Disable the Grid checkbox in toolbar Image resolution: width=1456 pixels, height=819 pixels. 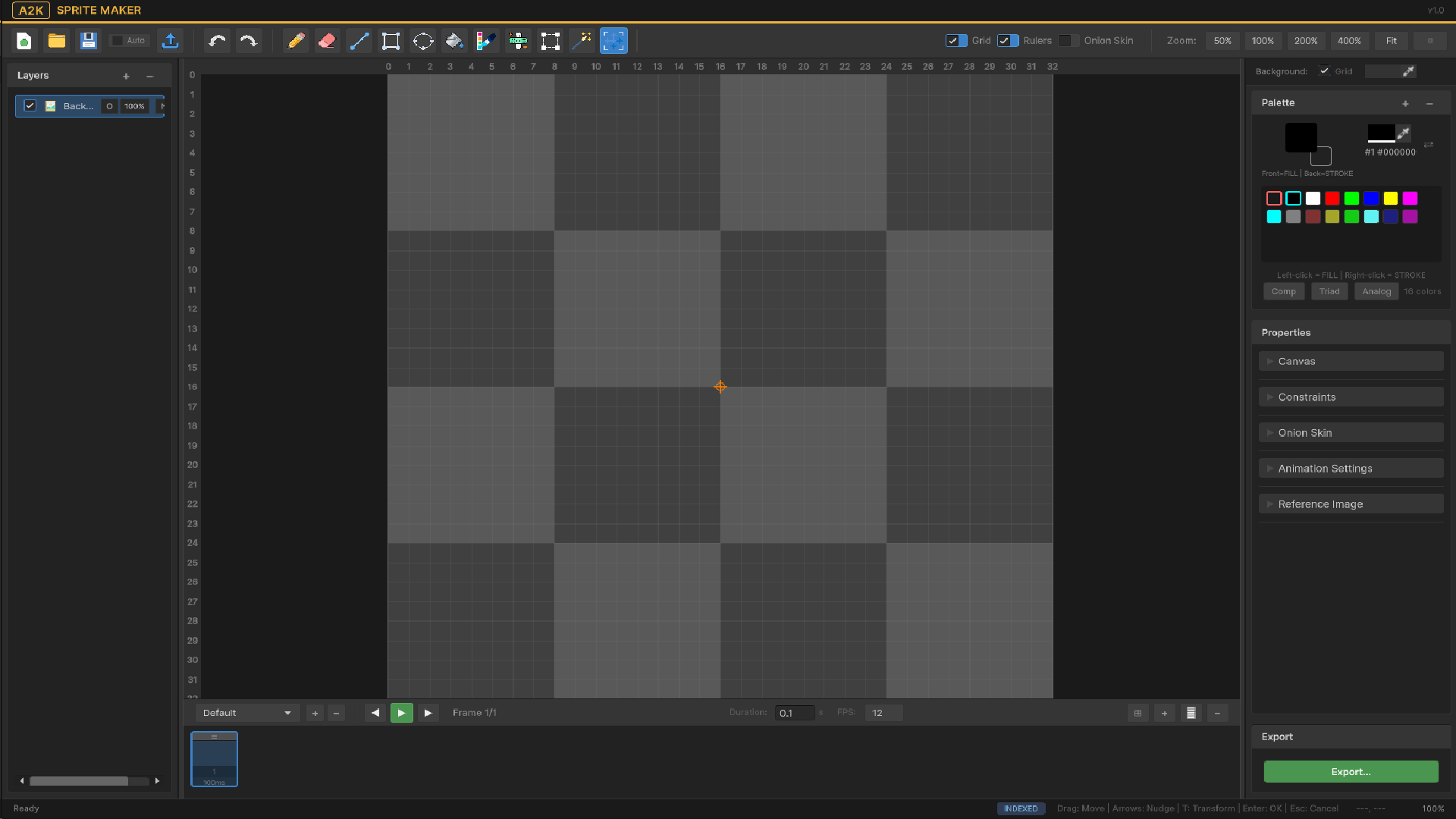point(955,41)
